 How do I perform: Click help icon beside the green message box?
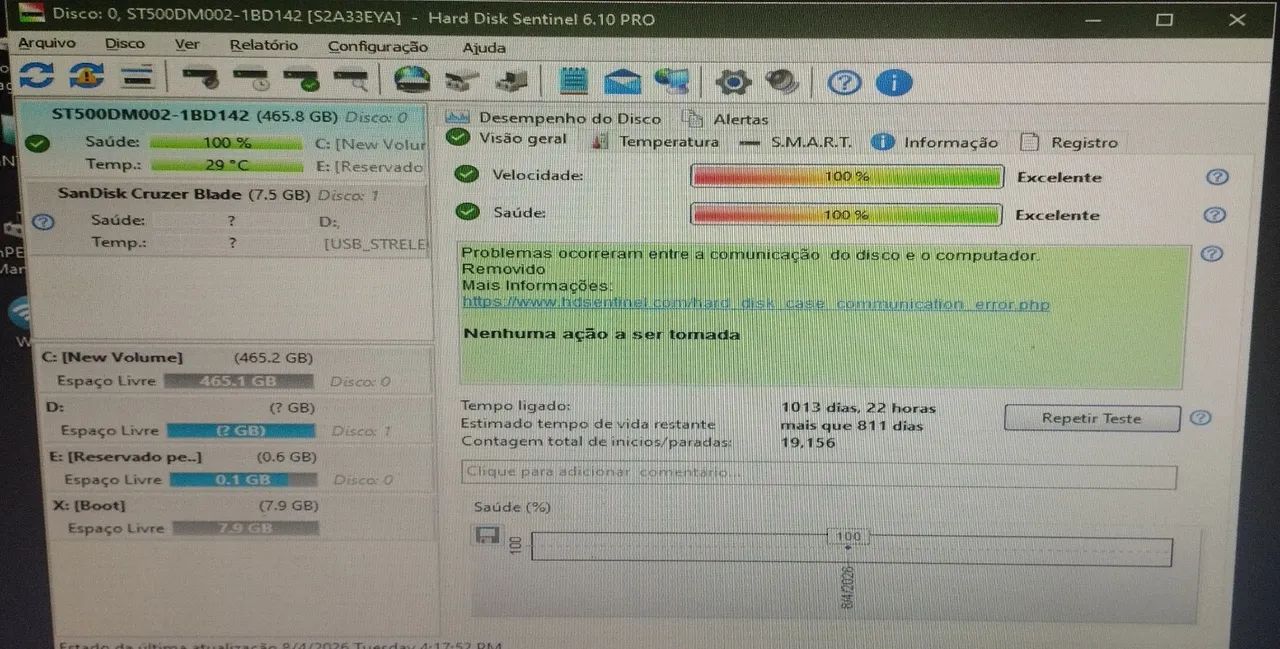1211,254
